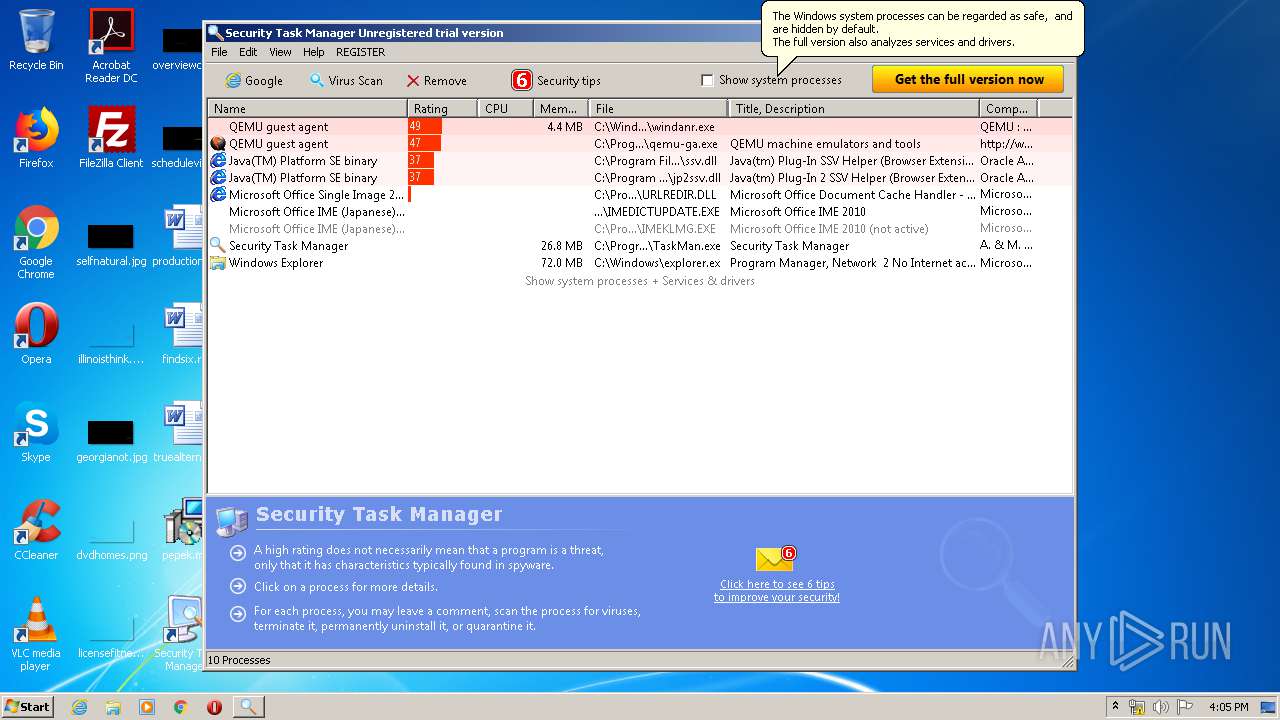Open FileZilla Client desktop shortcut
This screenshot has height=720, width=1280.
tap(111, 138)
